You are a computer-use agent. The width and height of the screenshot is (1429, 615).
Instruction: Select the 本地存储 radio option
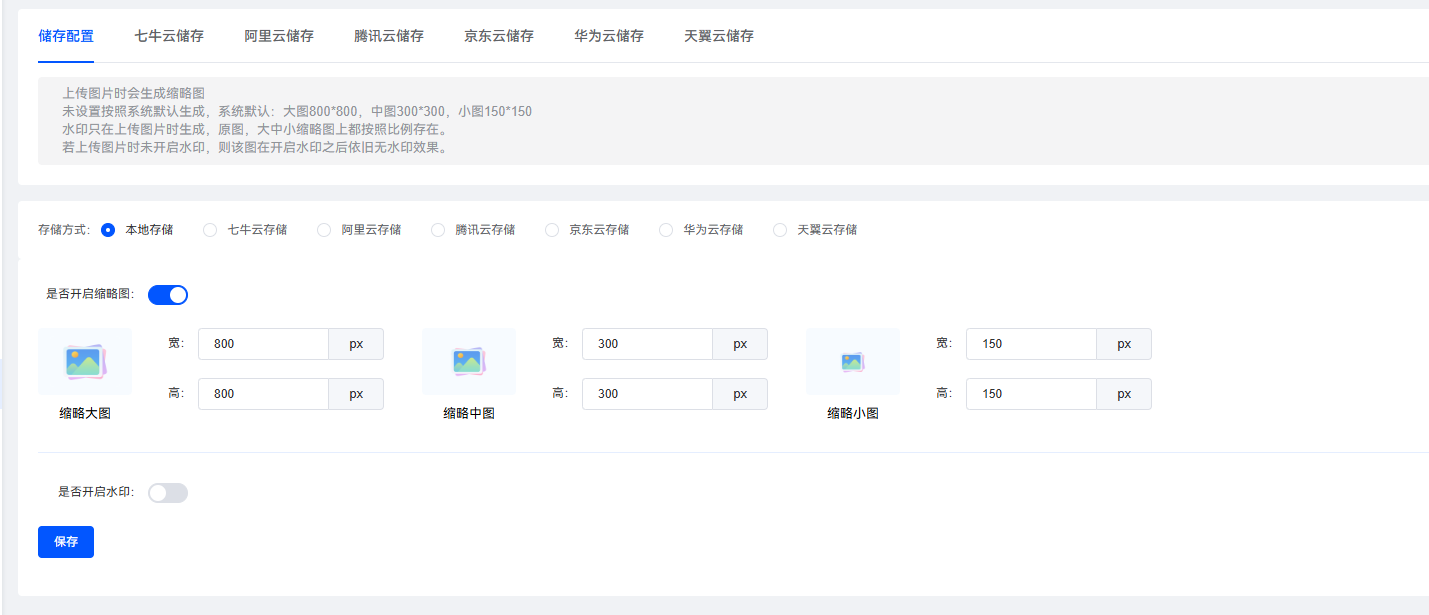pyautogui.click(x=109, y=230)
